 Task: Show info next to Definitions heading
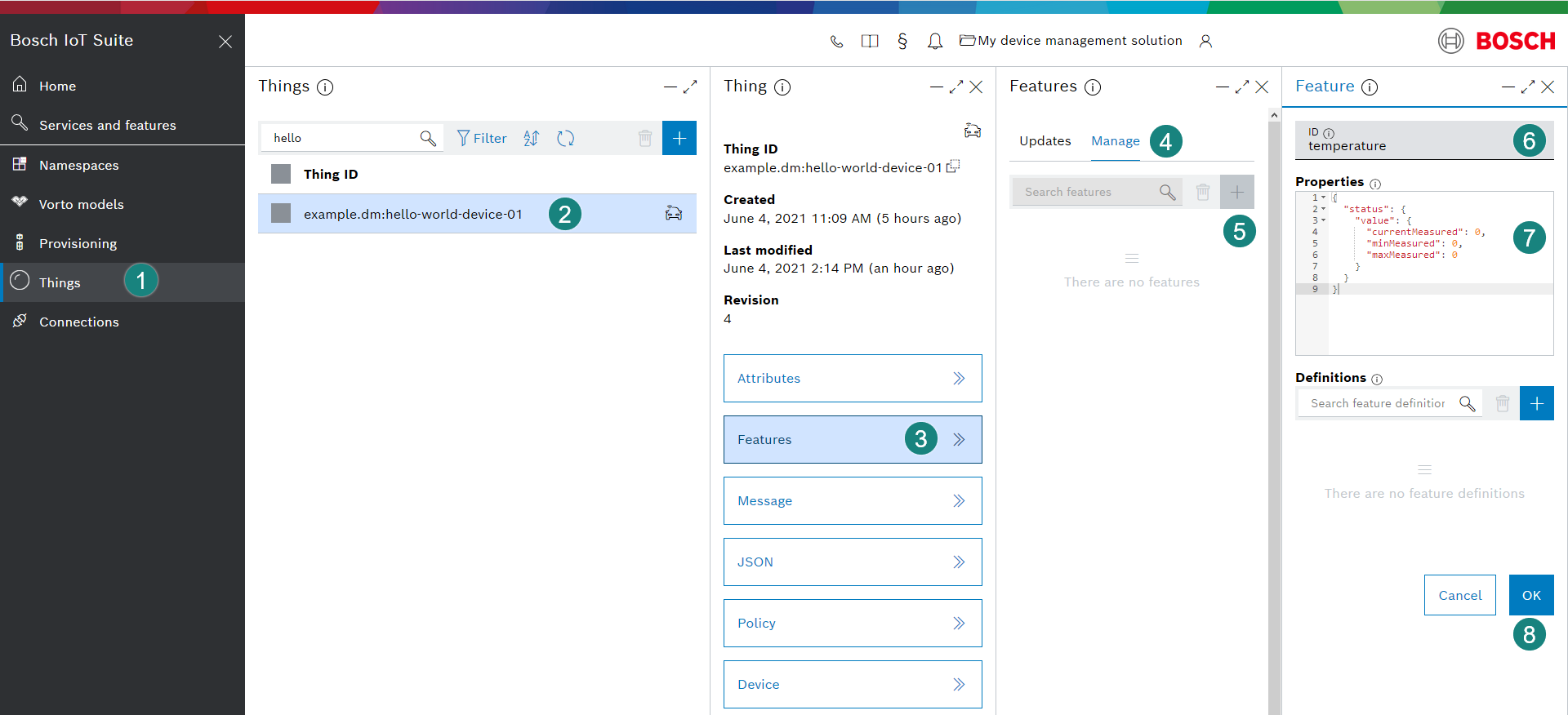[x=1377, y=379]
